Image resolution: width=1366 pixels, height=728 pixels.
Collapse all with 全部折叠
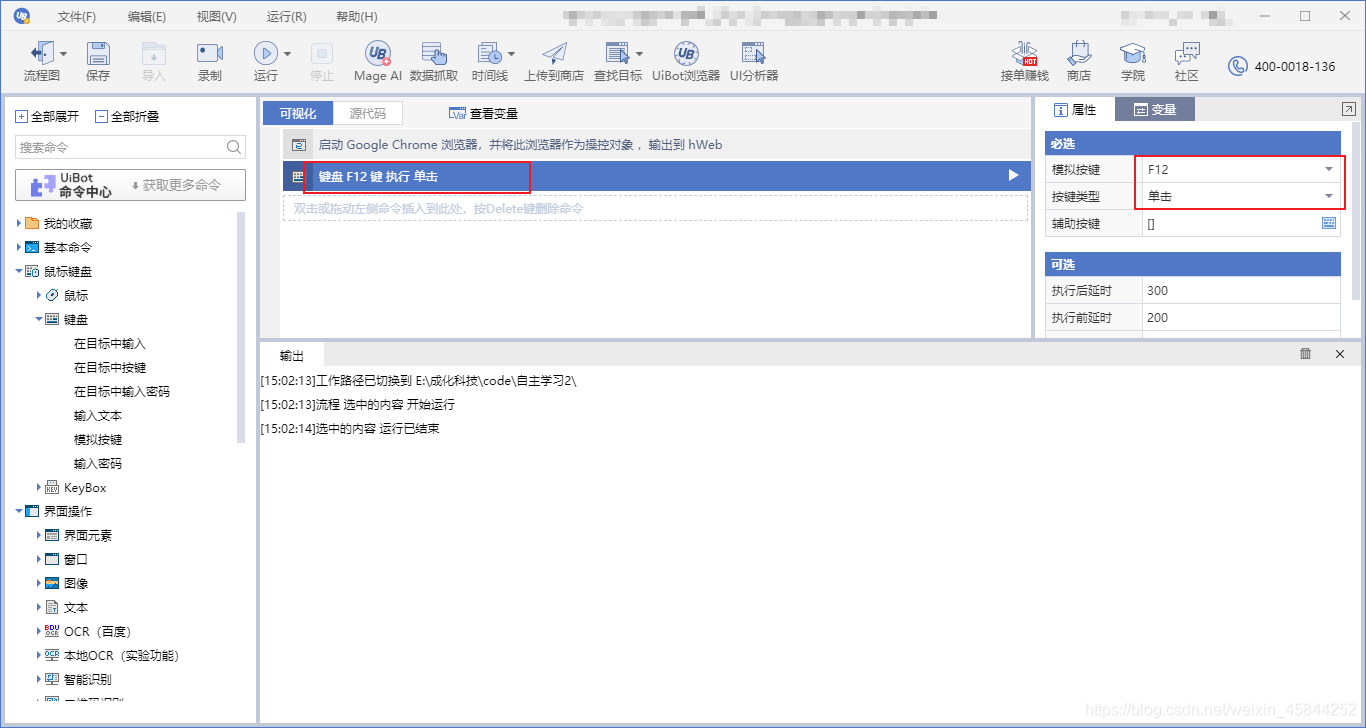[x=127, y=116]
